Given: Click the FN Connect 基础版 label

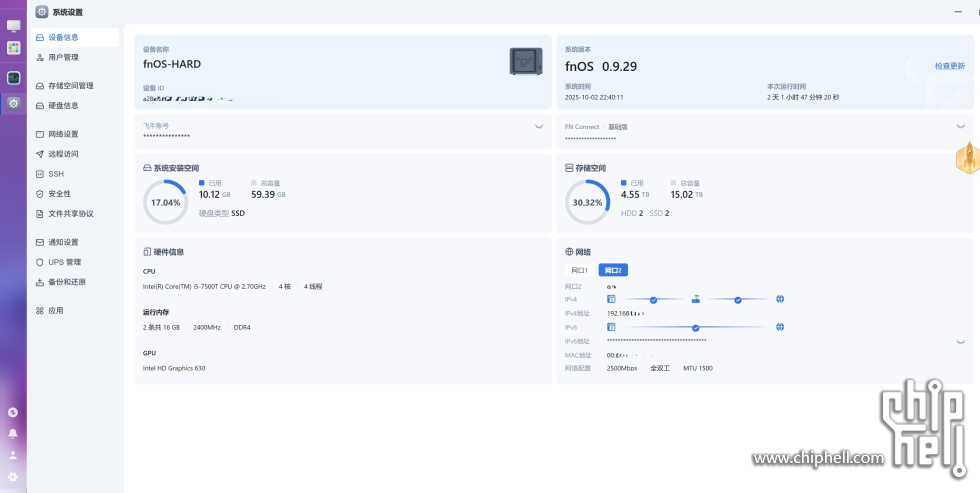Looking at the screenshot, I should tap(596, 126).
